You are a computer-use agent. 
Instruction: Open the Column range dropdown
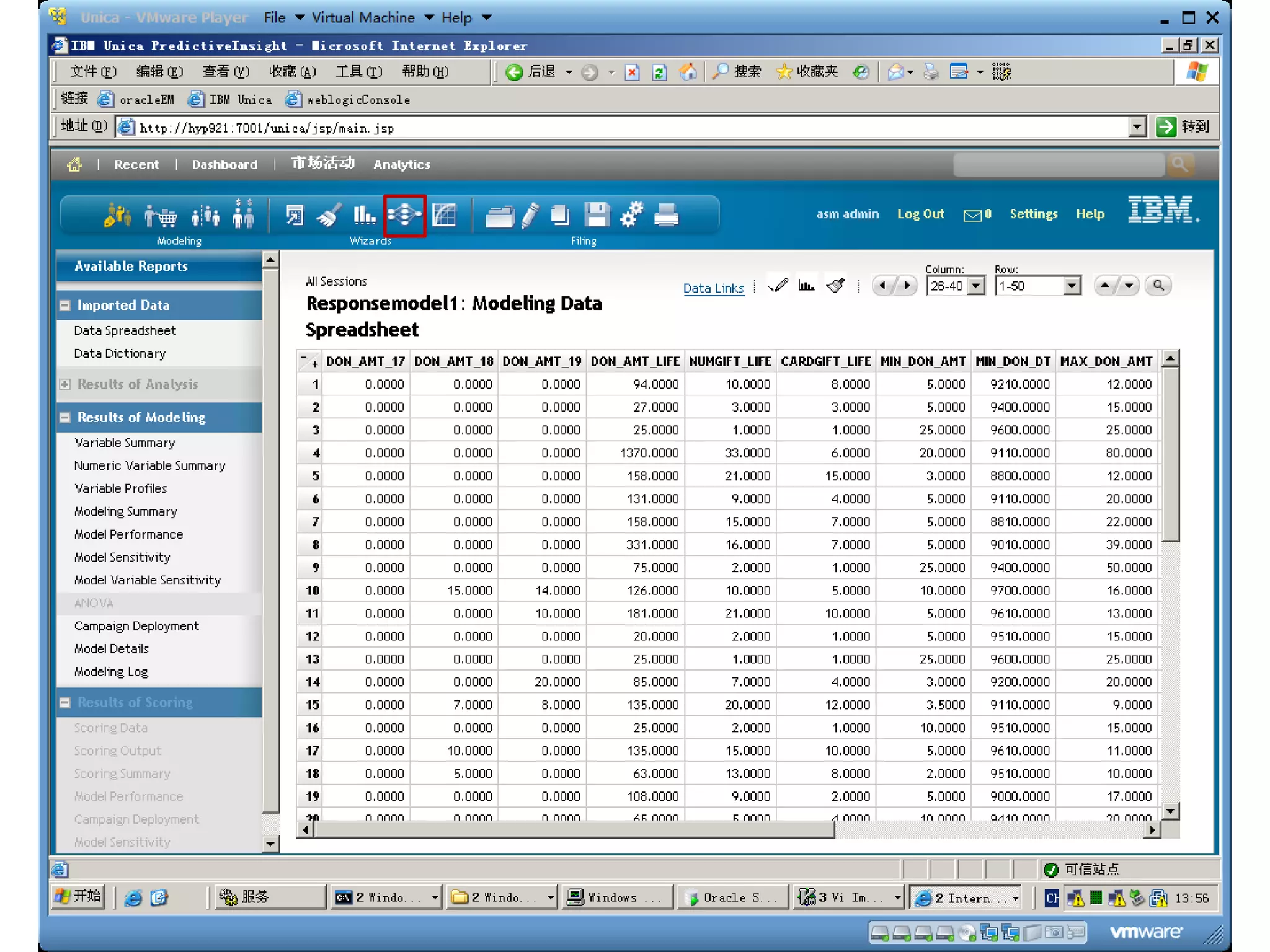976,286
